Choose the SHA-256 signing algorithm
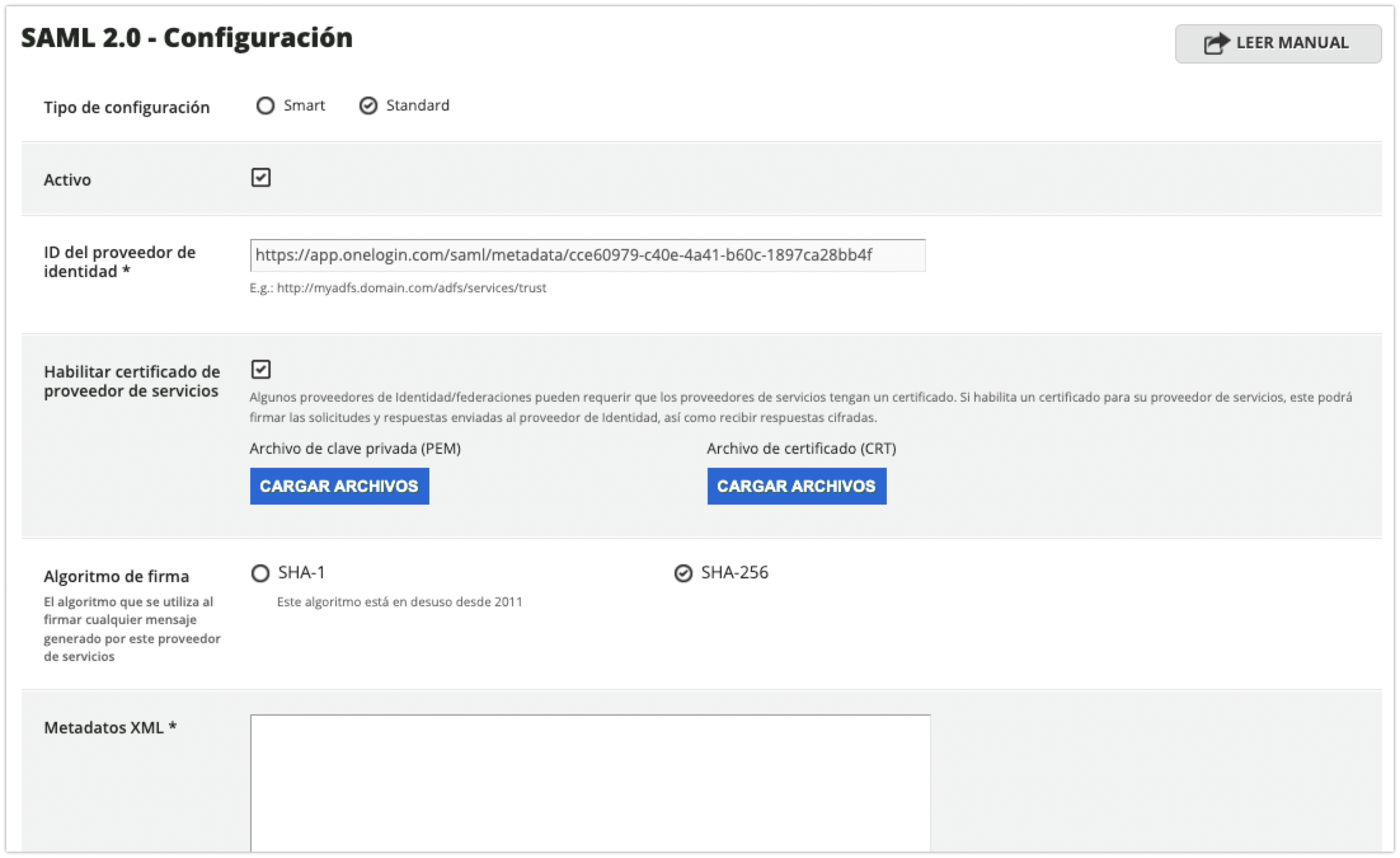 tap(683, 573)
